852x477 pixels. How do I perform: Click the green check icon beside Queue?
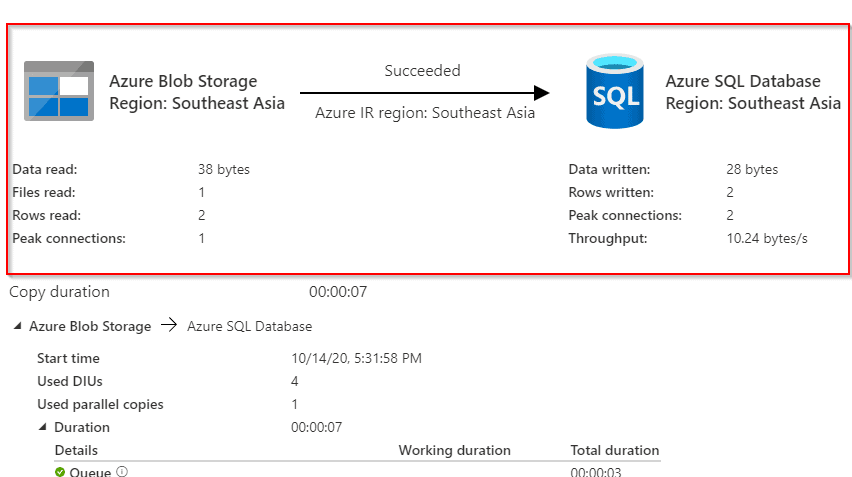pyautogui.click(x=60, y=472)
